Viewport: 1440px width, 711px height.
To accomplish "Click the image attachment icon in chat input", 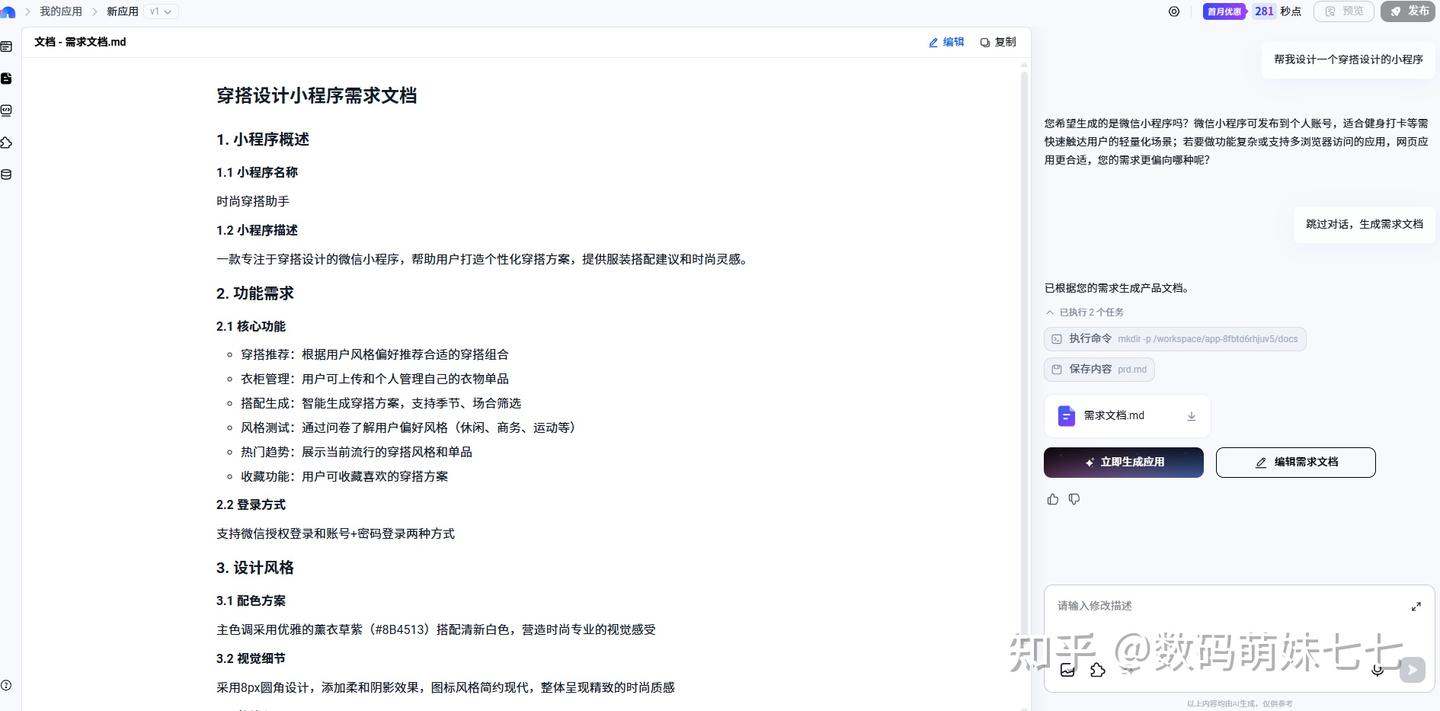I will pos(1067,670).
